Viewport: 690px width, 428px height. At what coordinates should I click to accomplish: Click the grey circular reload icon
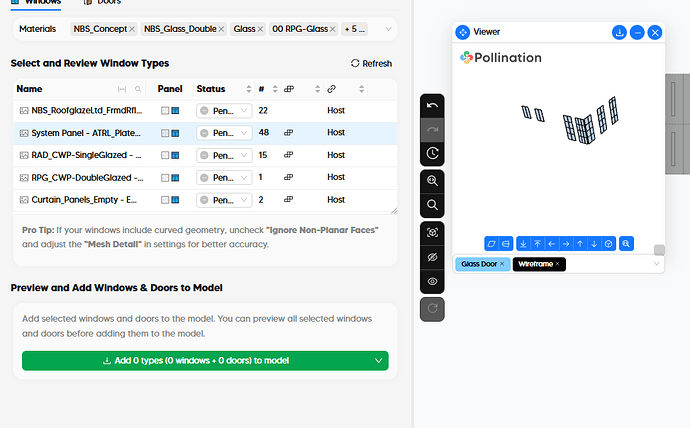pyautogui.click(x=432, y=309)
